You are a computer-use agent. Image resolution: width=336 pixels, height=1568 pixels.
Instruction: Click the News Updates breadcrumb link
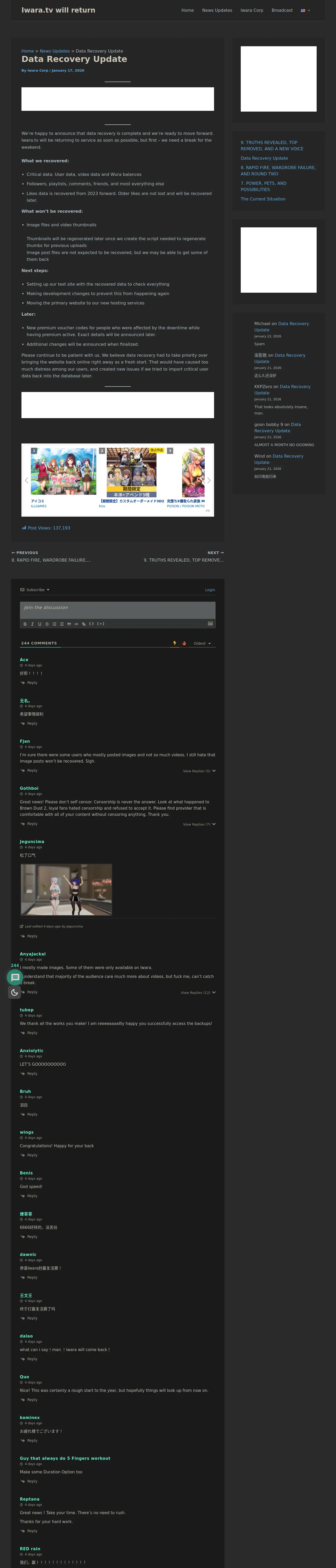(x=55, y=51)
